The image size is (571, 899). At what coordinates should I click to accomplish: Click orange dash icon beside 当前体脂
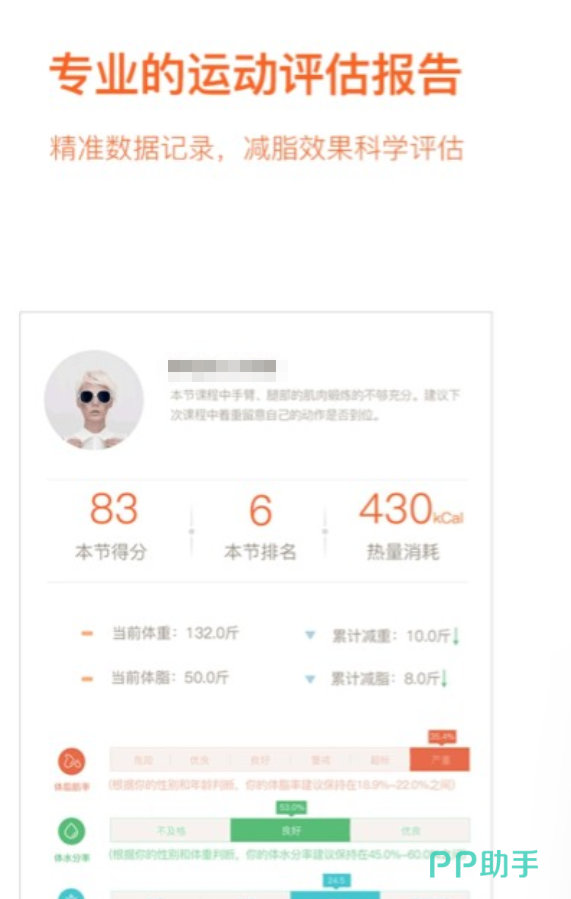87,679
